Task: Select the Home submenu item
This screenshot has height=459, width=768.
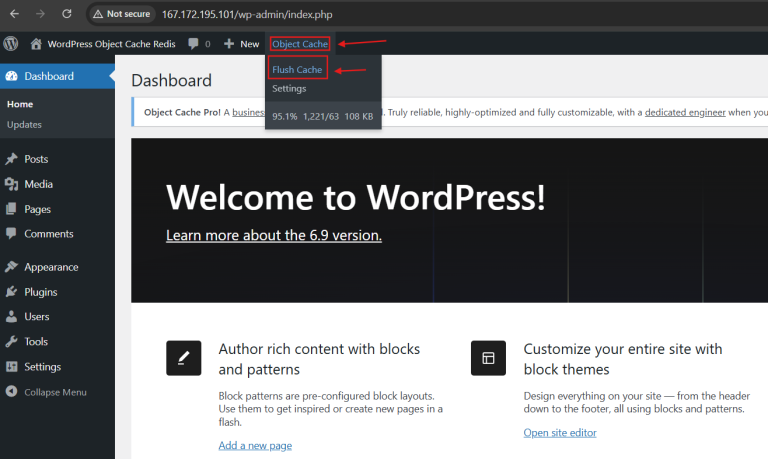Action: [x=20, y=104]
